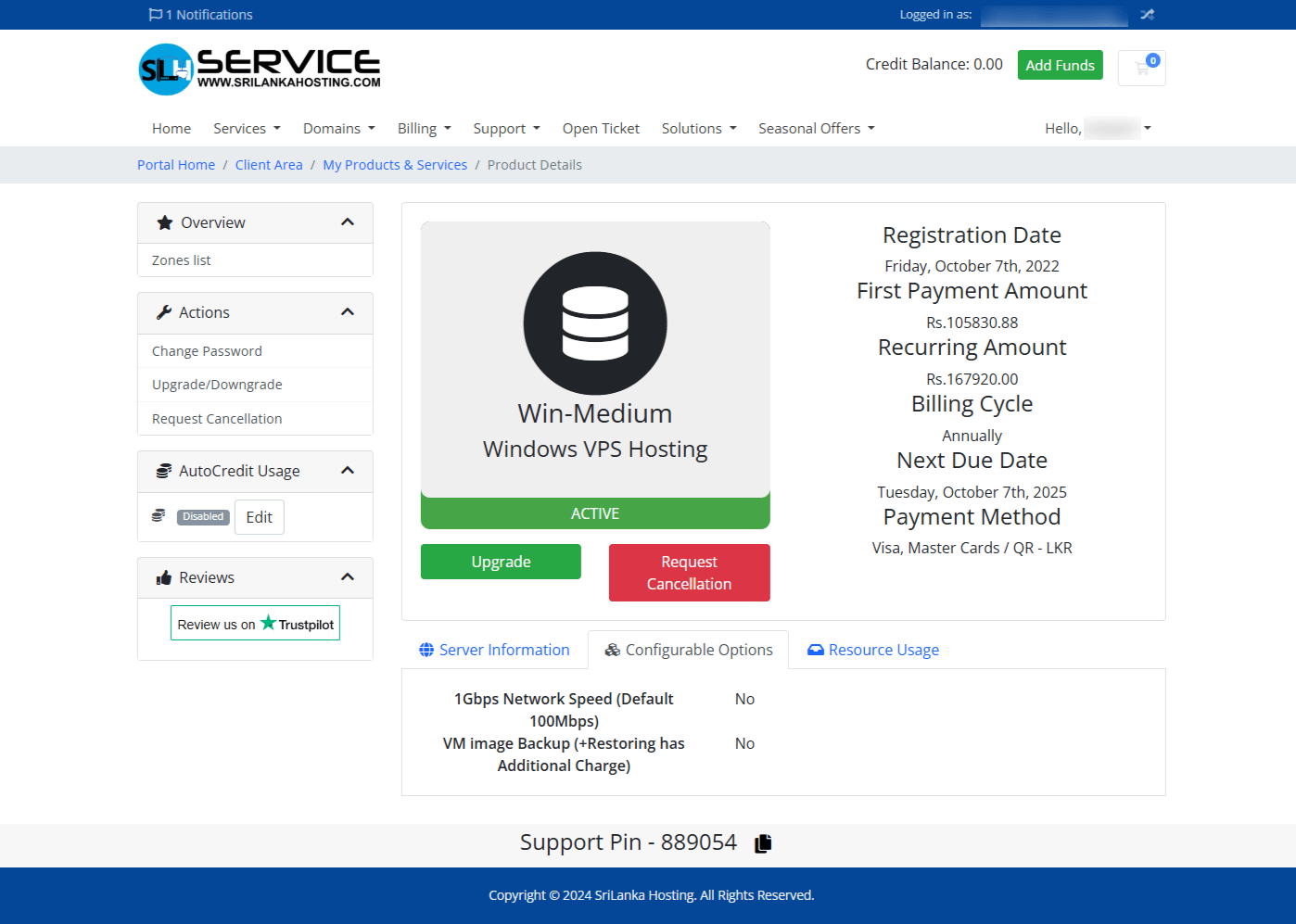Click the SLH Service logo
The image size is (1296, 924).
[x=260, y=70]
